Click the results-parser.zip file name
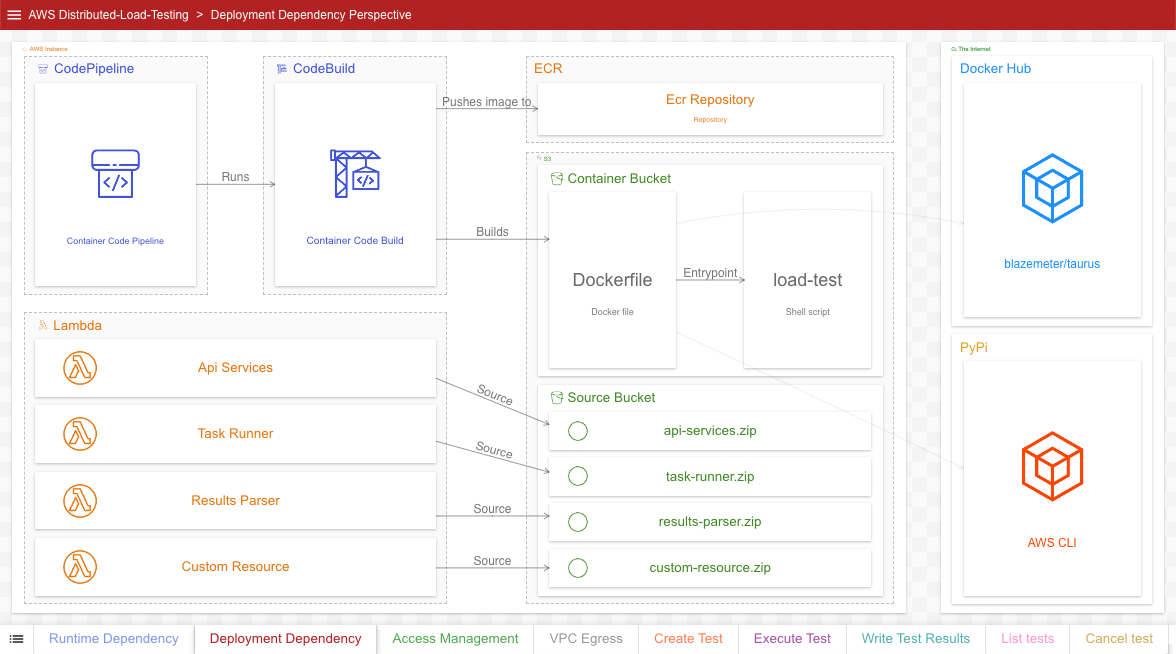The height and width of the screenshot is (654, 1176). coord(710,521)
